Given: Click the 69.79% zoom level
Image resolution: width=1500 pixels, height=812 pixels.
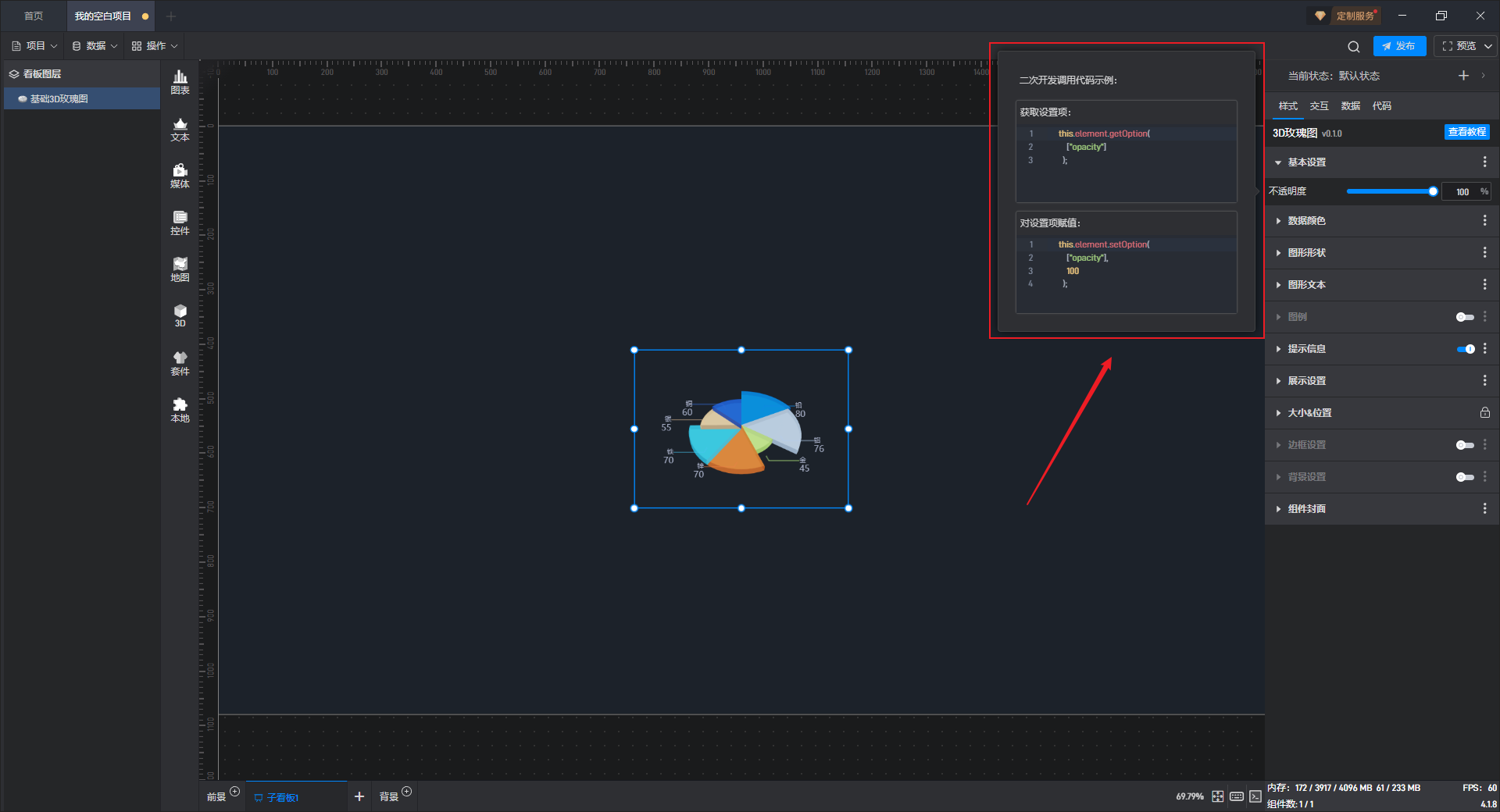Looking at the screenshot, I should (x=1190, y=796).
